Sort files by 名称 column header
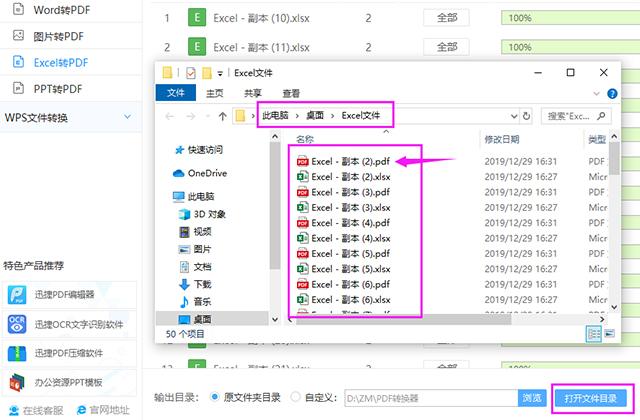 tap(305, 140)
